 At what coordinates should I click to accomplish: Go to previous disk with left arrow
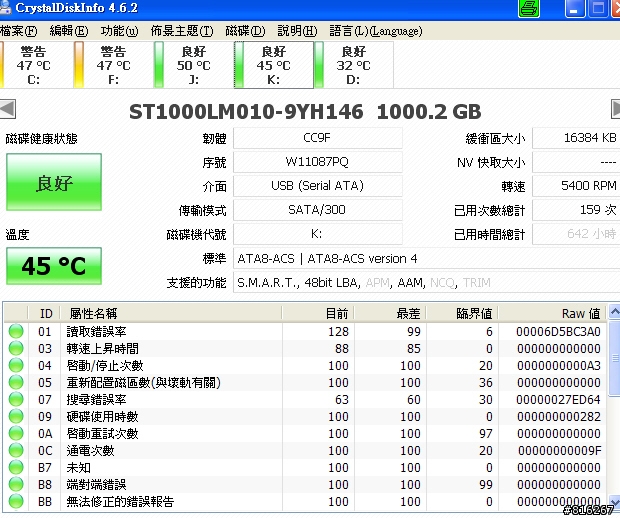tap(7, 109)
